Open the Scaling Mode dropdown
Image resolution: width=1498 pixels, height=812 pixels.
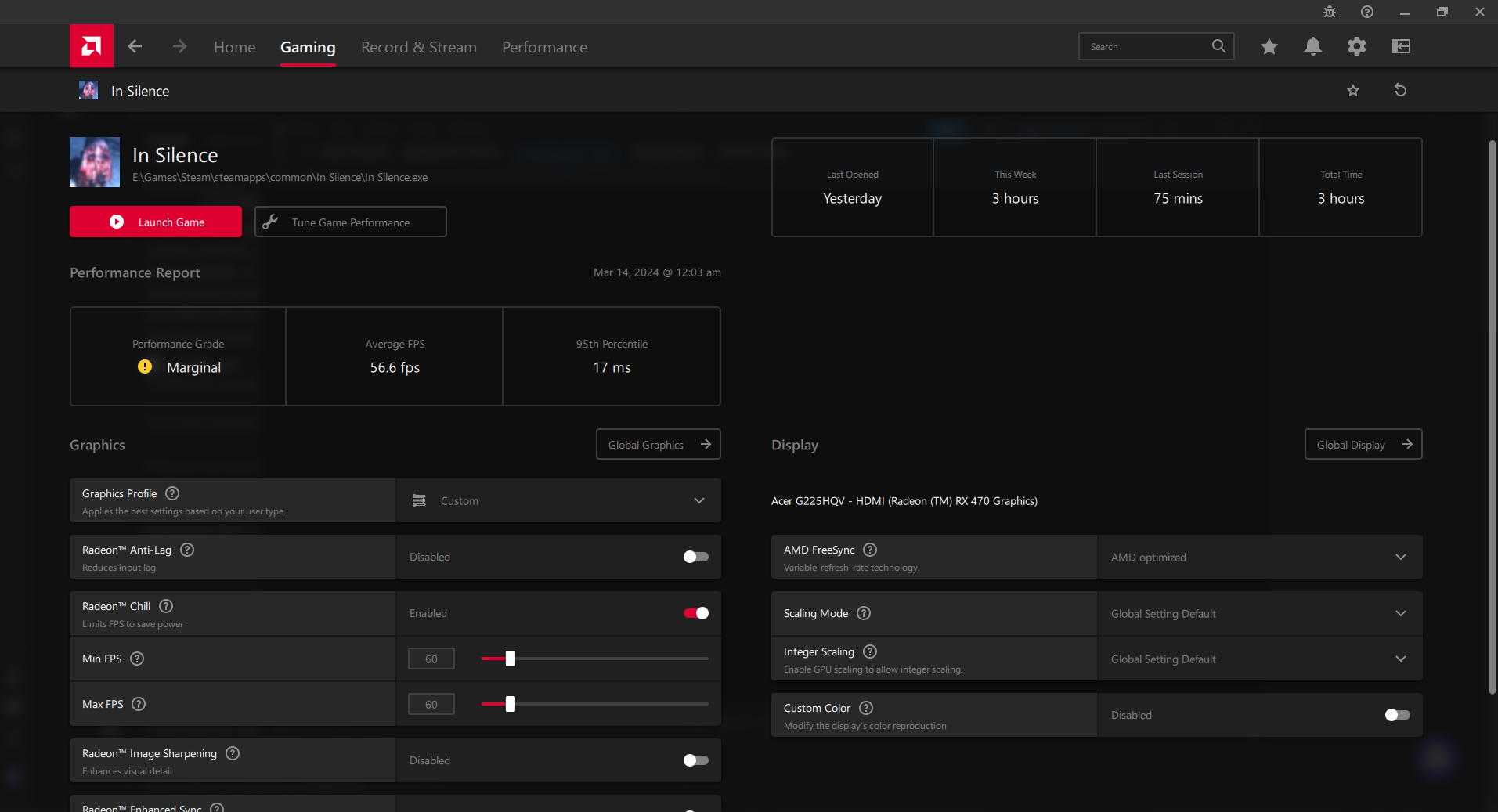pos(1260,613)
